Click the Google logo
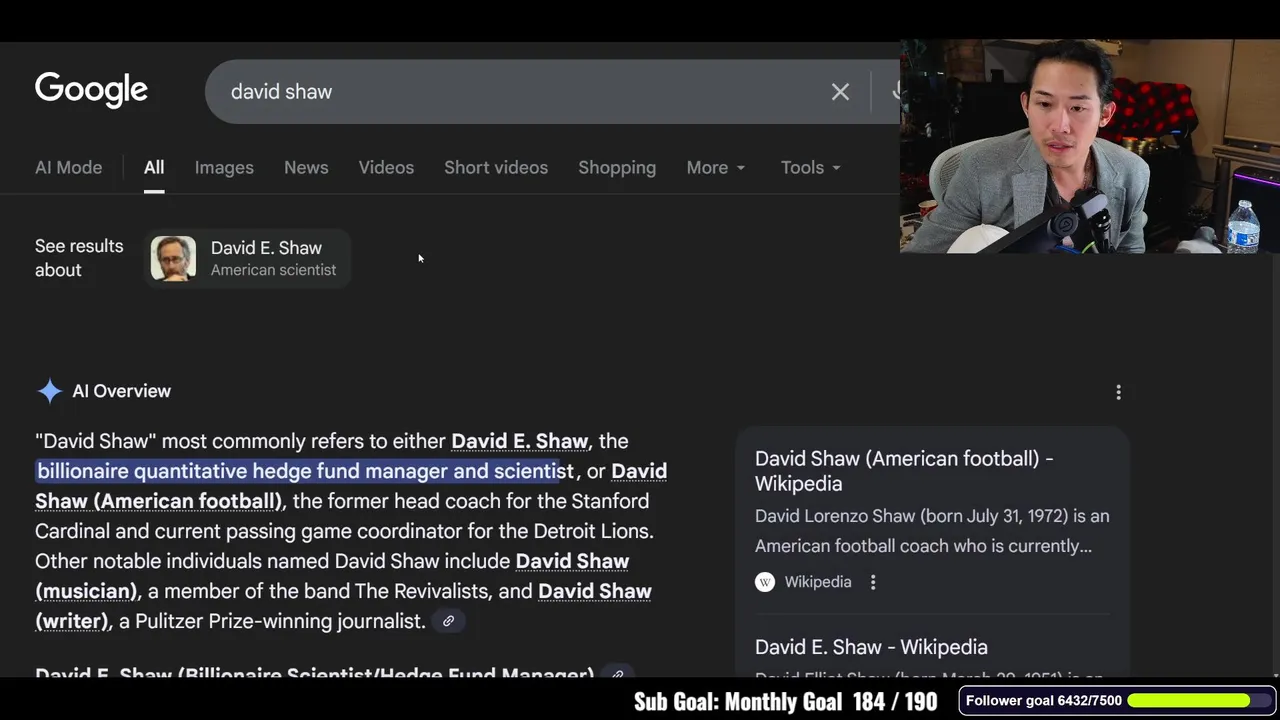 pyautogui.click(x=91, y=90)
